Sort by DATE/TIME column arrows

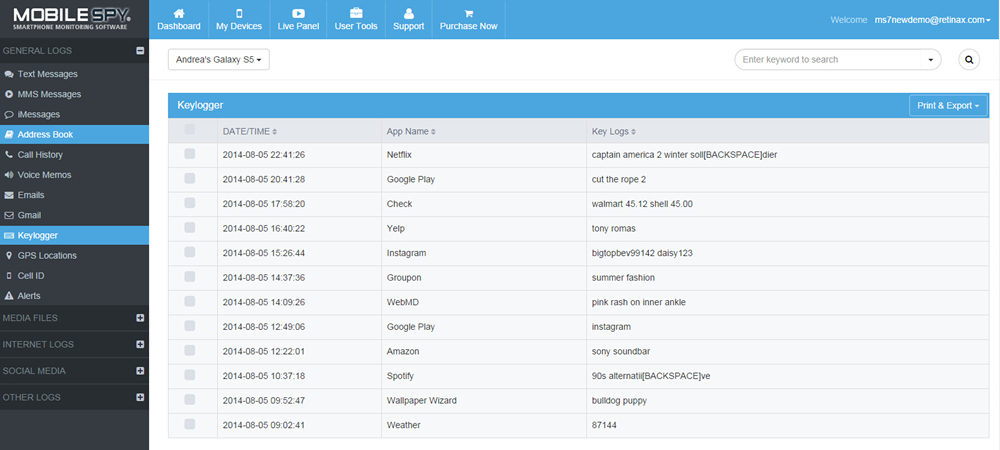[275, 132]
